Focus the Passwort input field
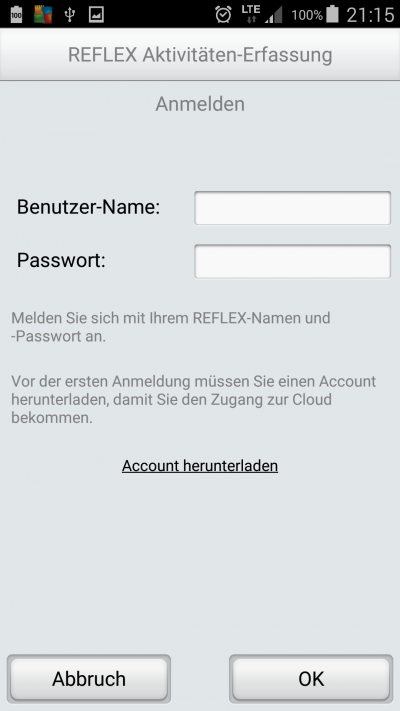This screenshot has height=711, width=400. [x=293, y=261]
